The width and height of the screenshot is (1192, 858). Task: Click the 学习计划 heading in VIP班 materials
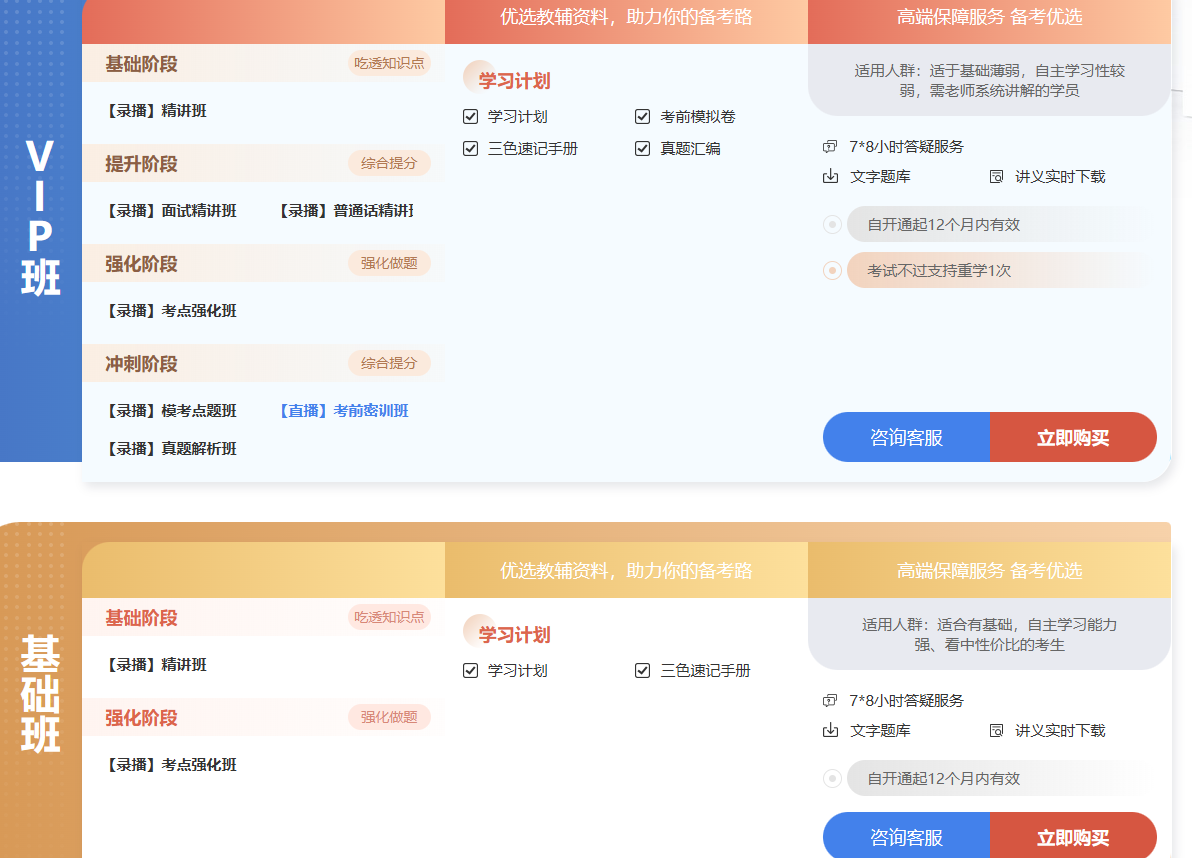pyautogui.click(x=514, y=81)
